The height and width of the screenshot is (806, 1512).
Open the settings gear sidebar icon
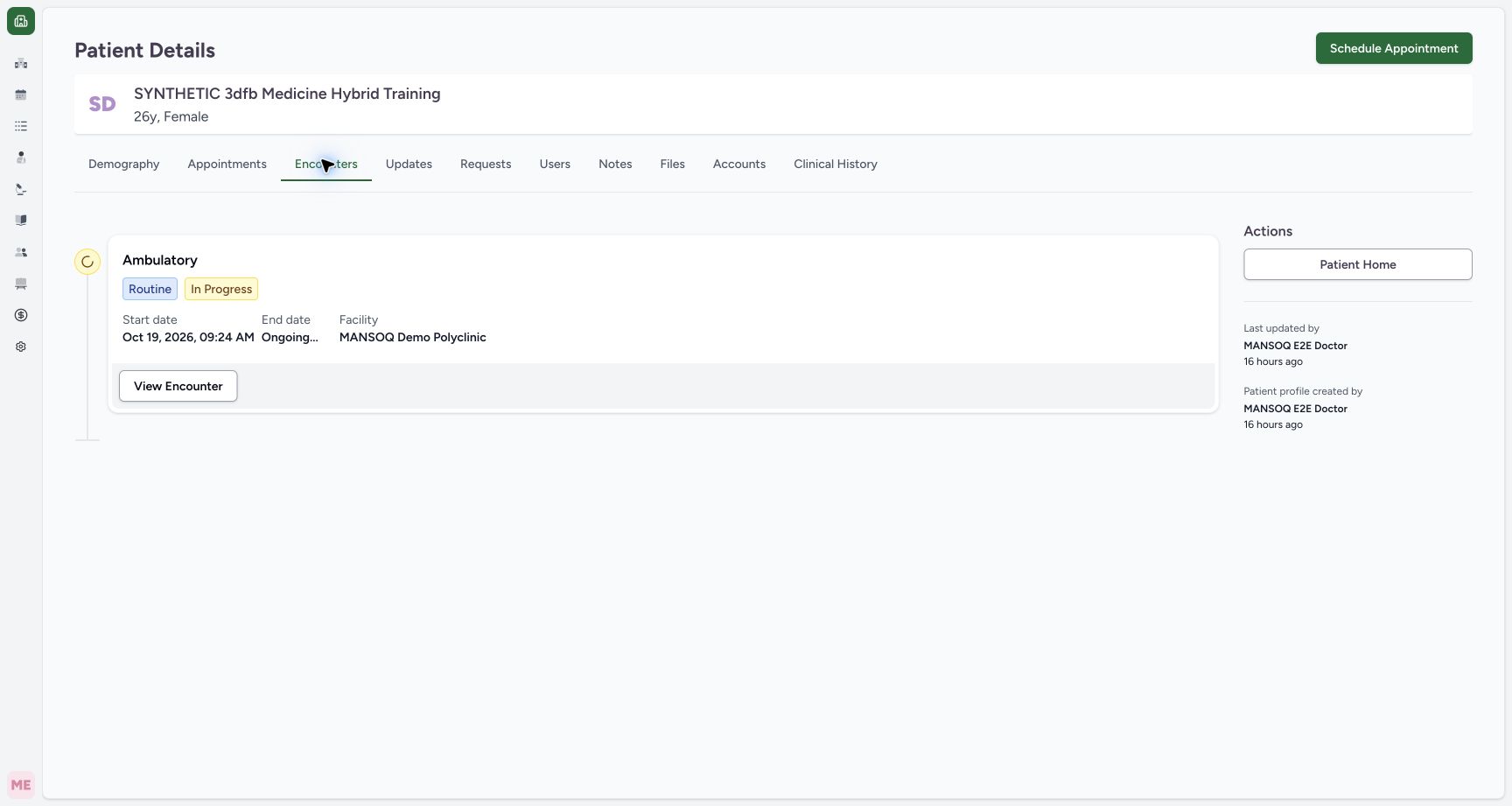(x=21, y=347)
